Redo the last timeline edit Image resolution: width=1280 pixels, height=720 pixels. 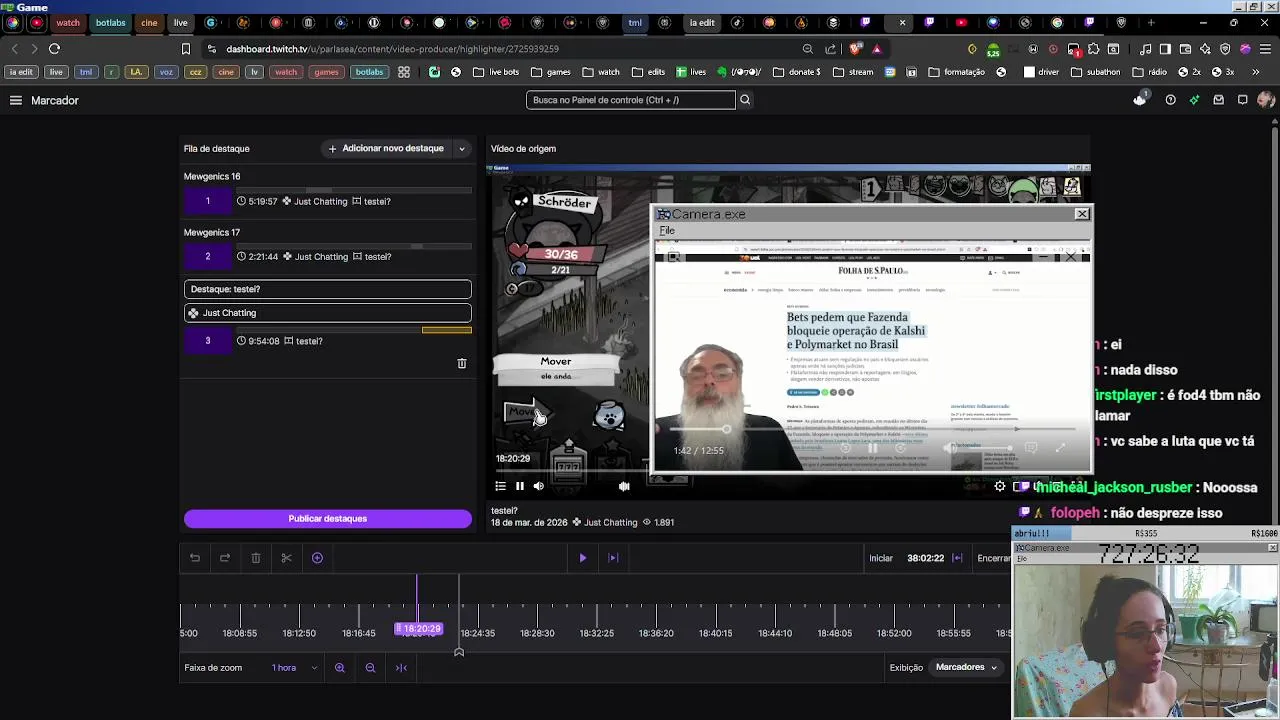225,558
